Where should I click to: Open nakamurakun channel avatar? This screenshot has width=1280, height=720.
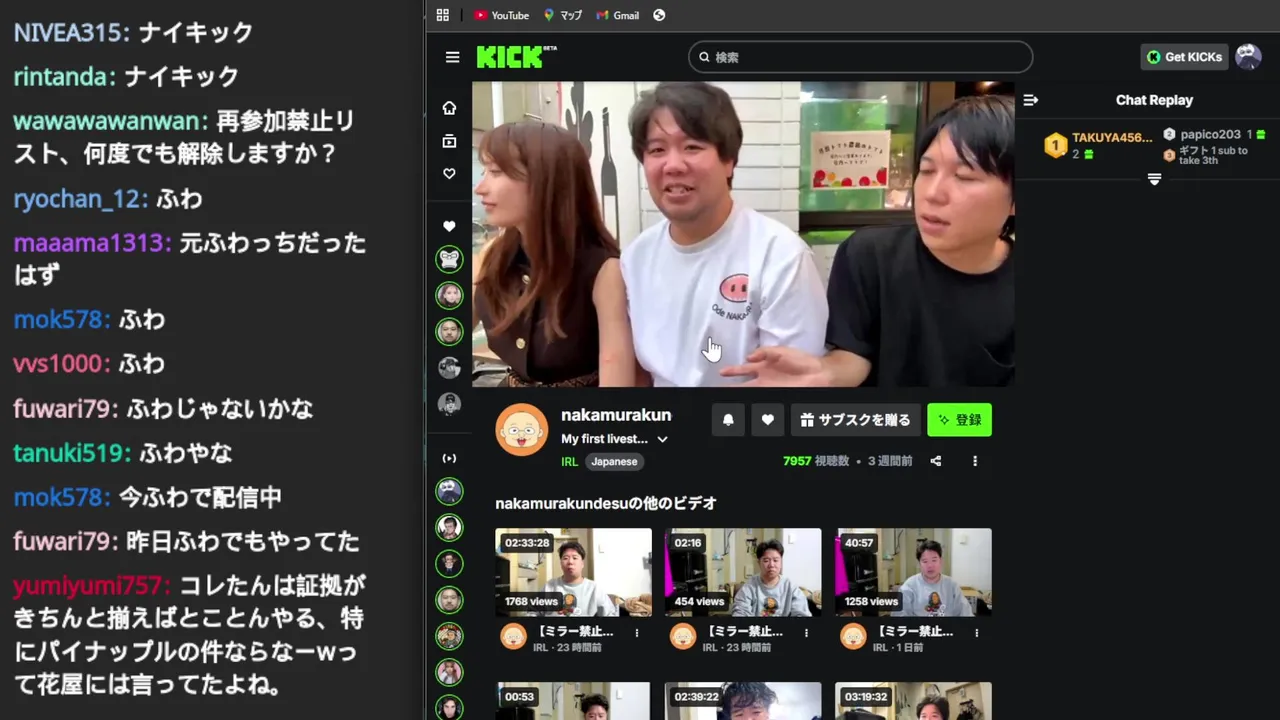coord(522,430)
